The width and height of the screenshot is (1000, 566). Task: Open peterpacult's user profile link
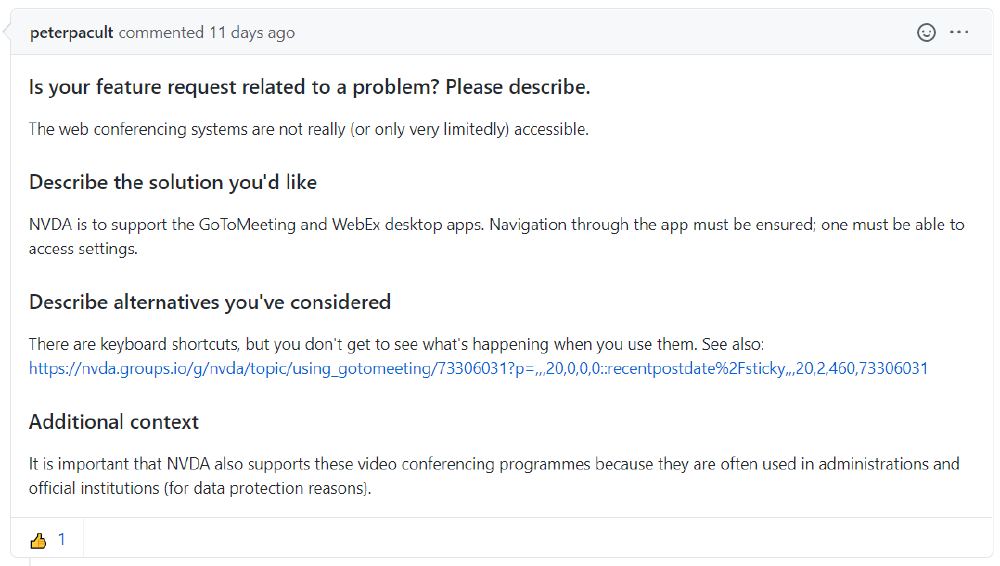pos(71,33)
